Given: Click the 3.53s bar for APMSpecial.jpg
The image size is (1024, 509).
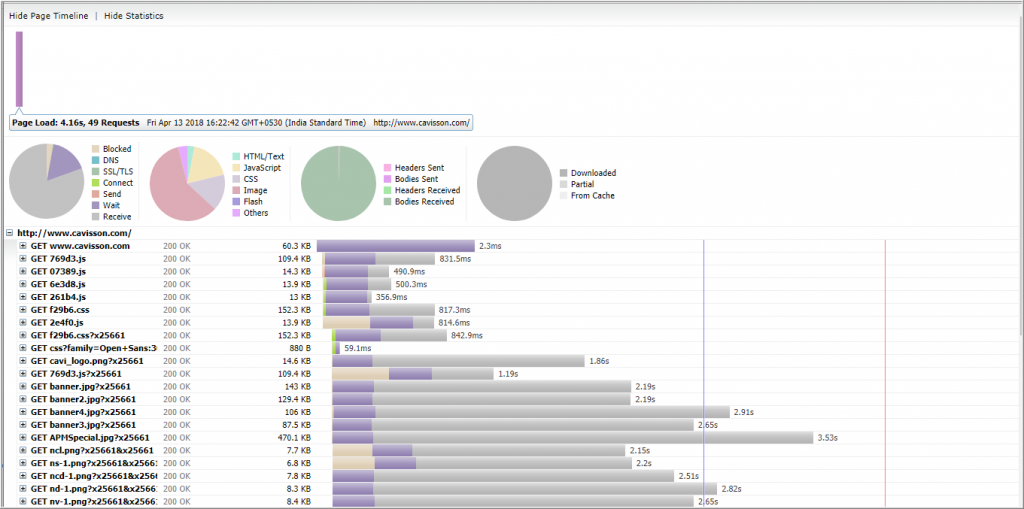Looking at the screenshot, I should tap(573, 438).
